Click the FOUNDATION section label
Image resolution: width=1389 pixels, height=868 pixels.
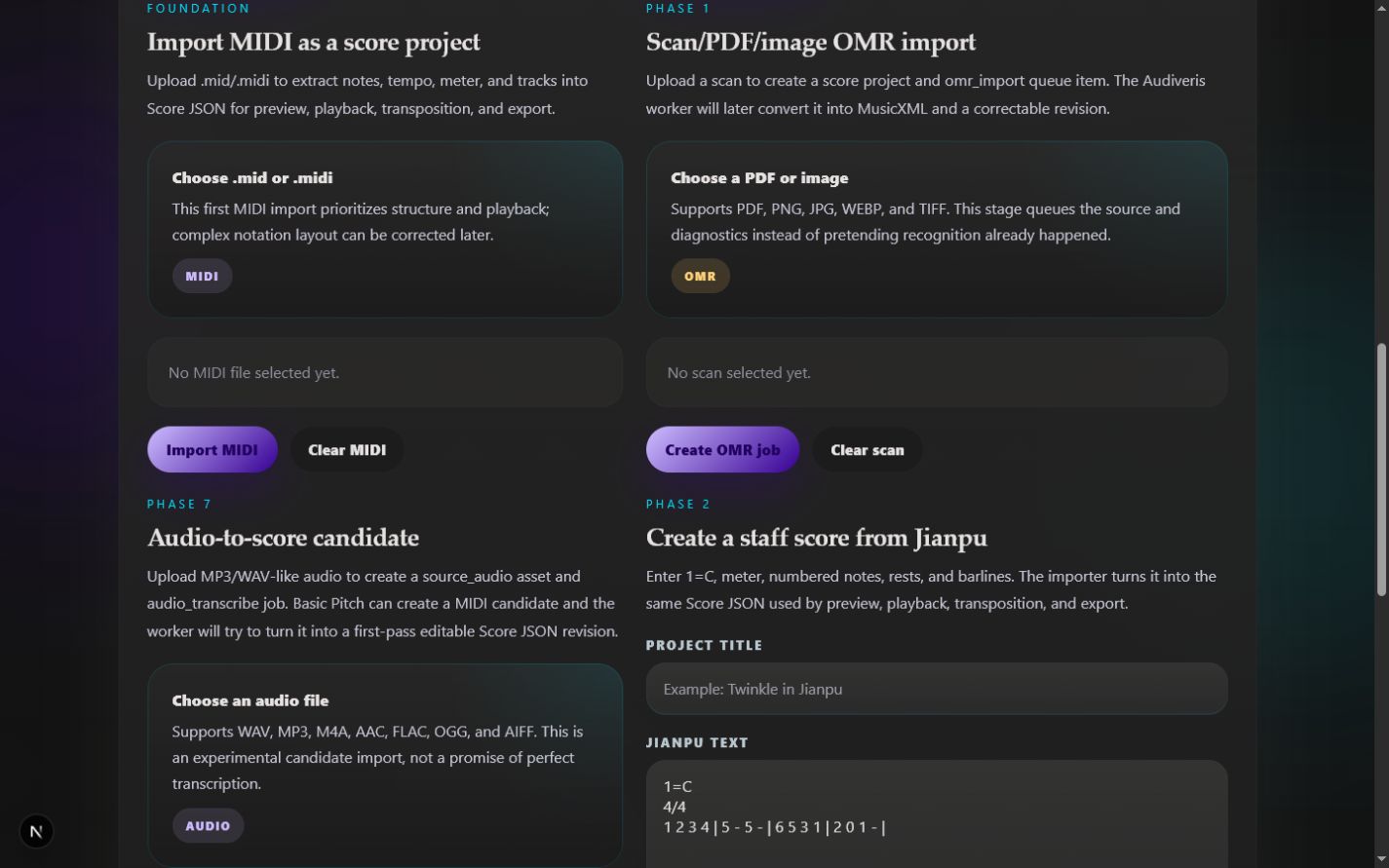click(x=199, y=8)
